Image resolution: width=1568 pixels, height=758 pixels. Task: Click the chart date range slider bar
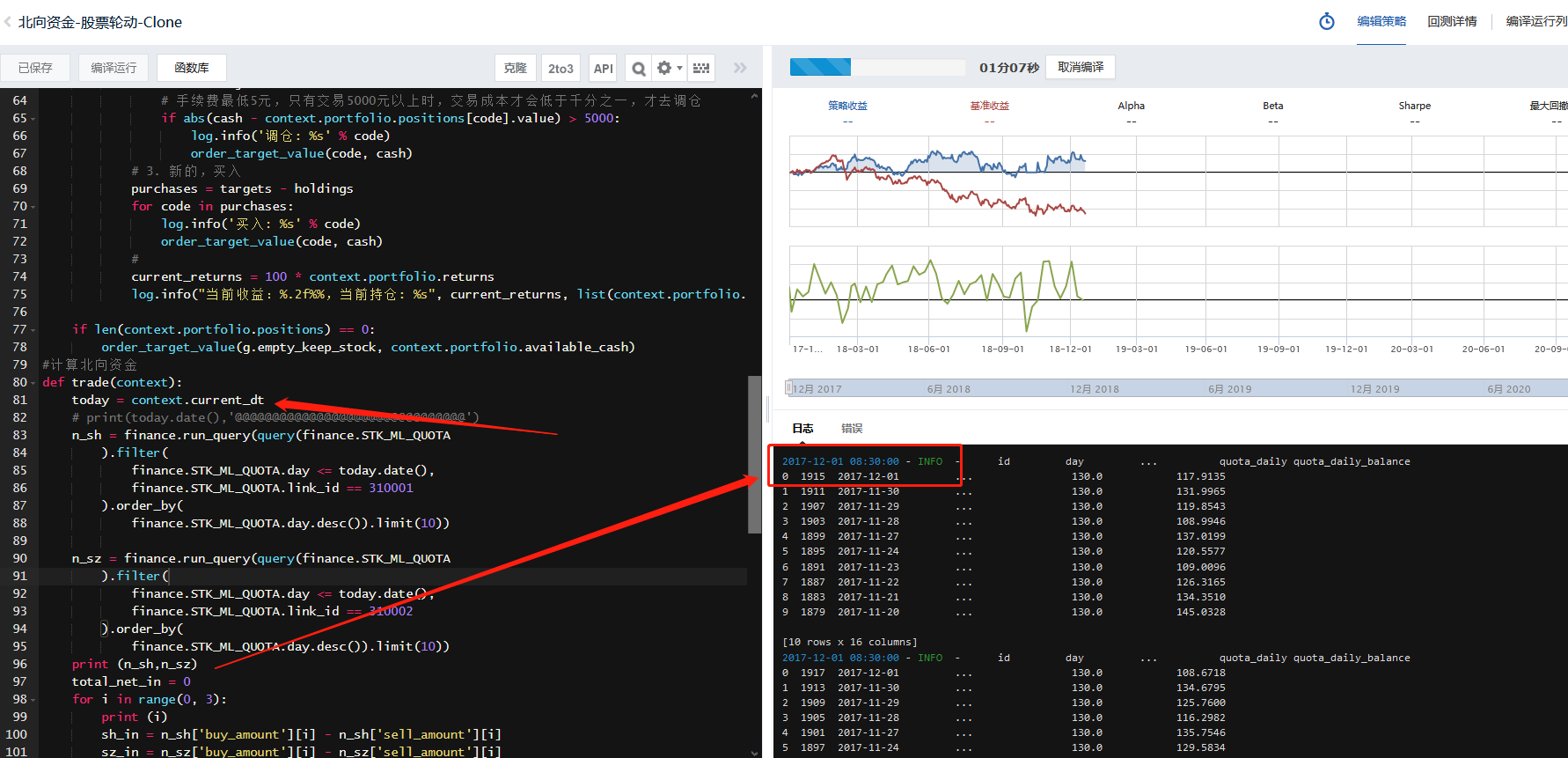pos(1177,388)
